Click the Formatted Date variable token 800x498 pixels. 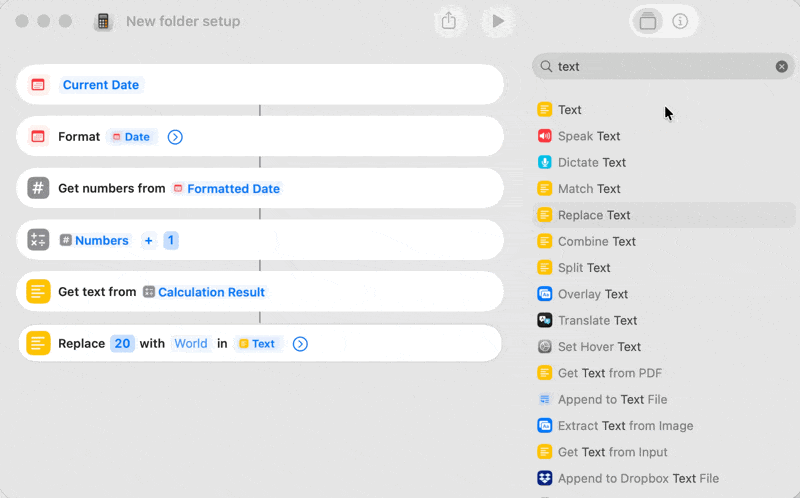tap(227, 189)
